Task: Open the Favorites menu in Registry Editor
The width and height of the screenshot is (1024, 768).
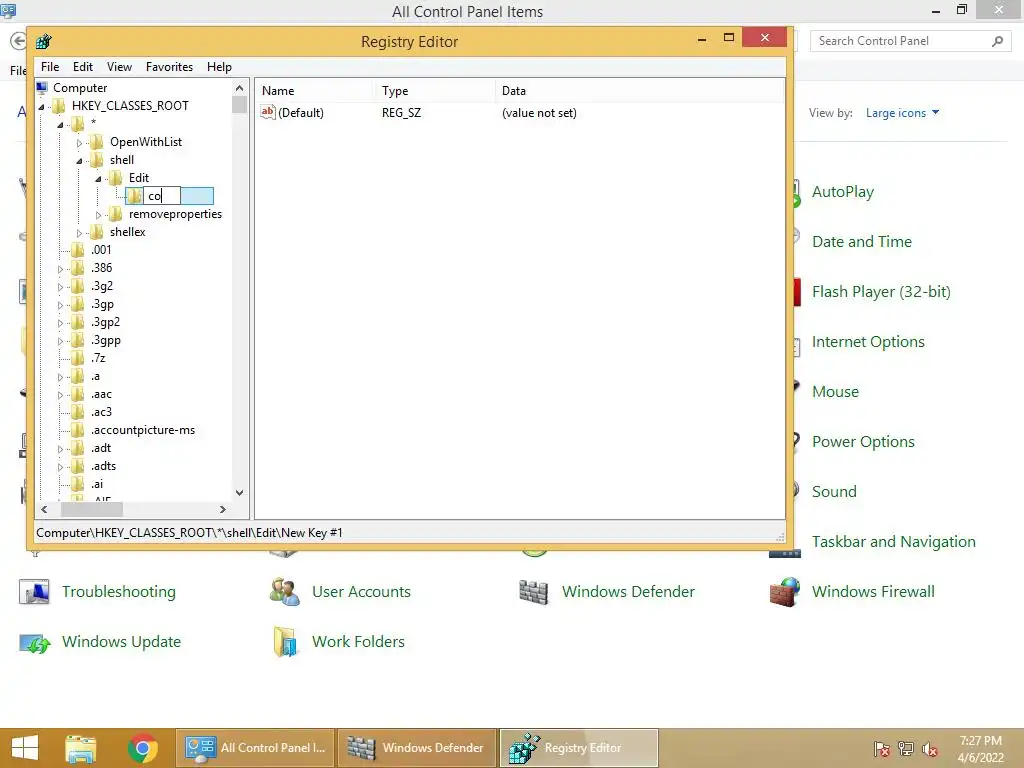Action: click(x=169, y=67)
